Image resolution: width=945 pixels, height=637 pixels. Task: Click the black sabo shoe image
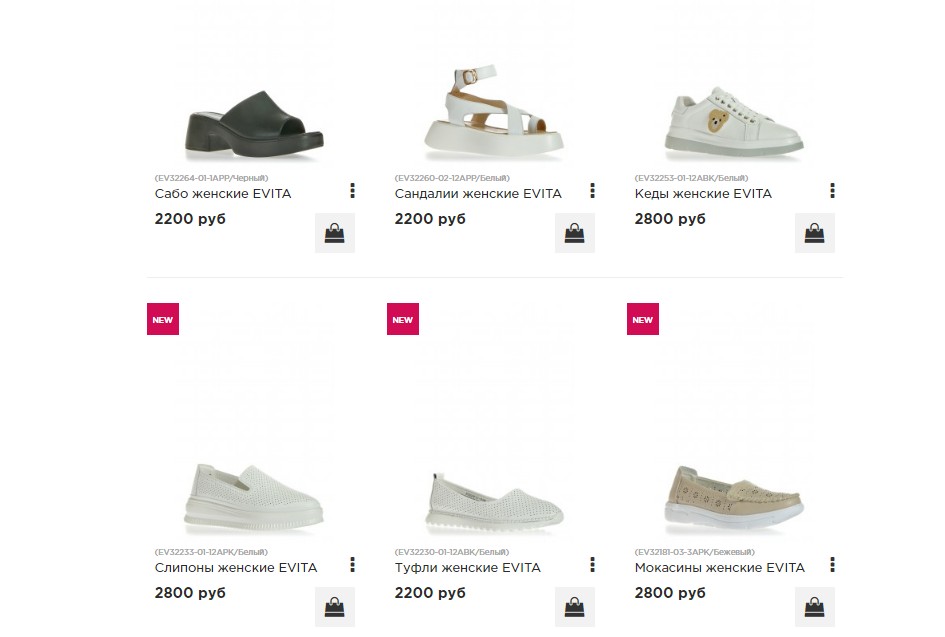click(254, 124)
